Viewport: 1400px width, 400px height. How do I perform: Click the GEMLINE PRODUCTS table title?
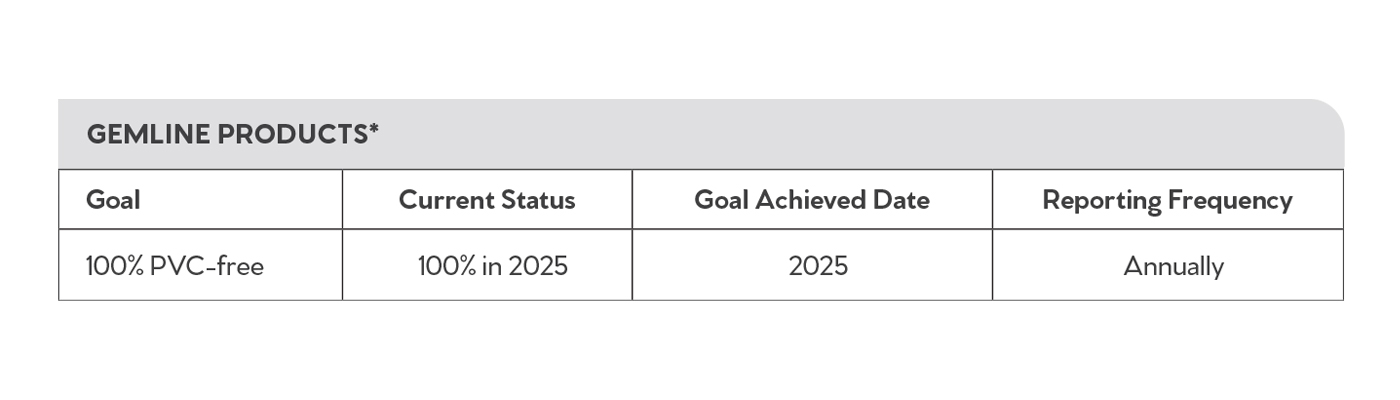[233, 134]
